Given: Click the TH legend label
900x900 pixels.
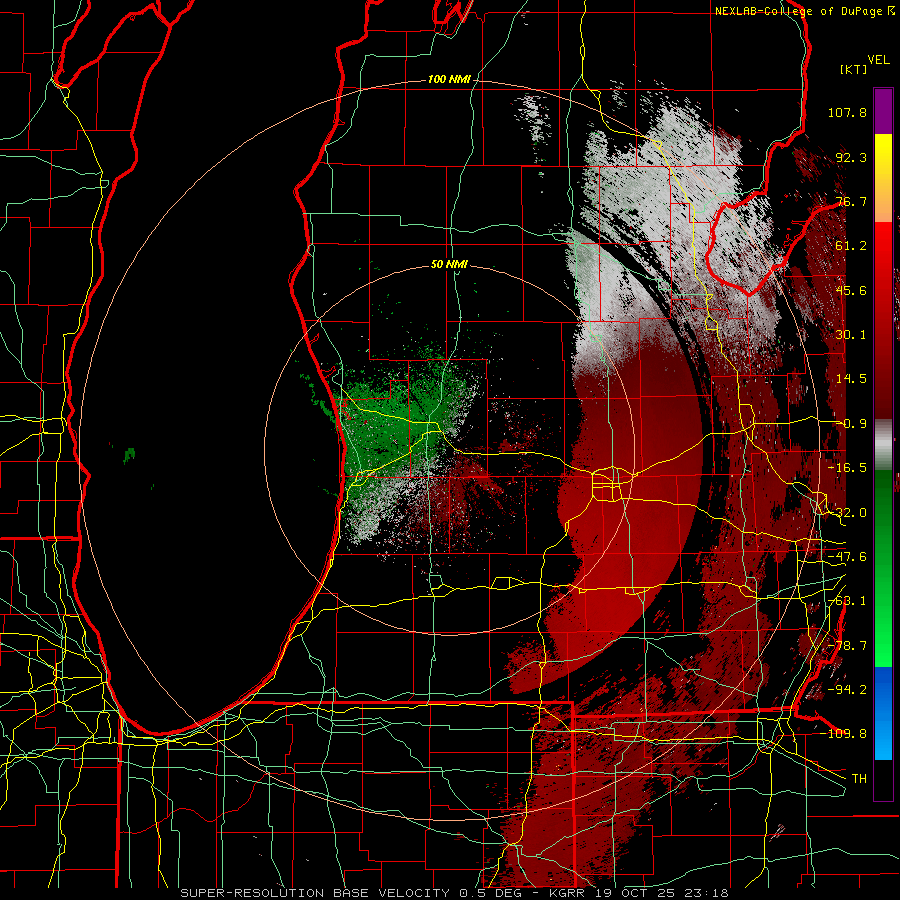Looking at the screenshot, I should pos(859,778).
